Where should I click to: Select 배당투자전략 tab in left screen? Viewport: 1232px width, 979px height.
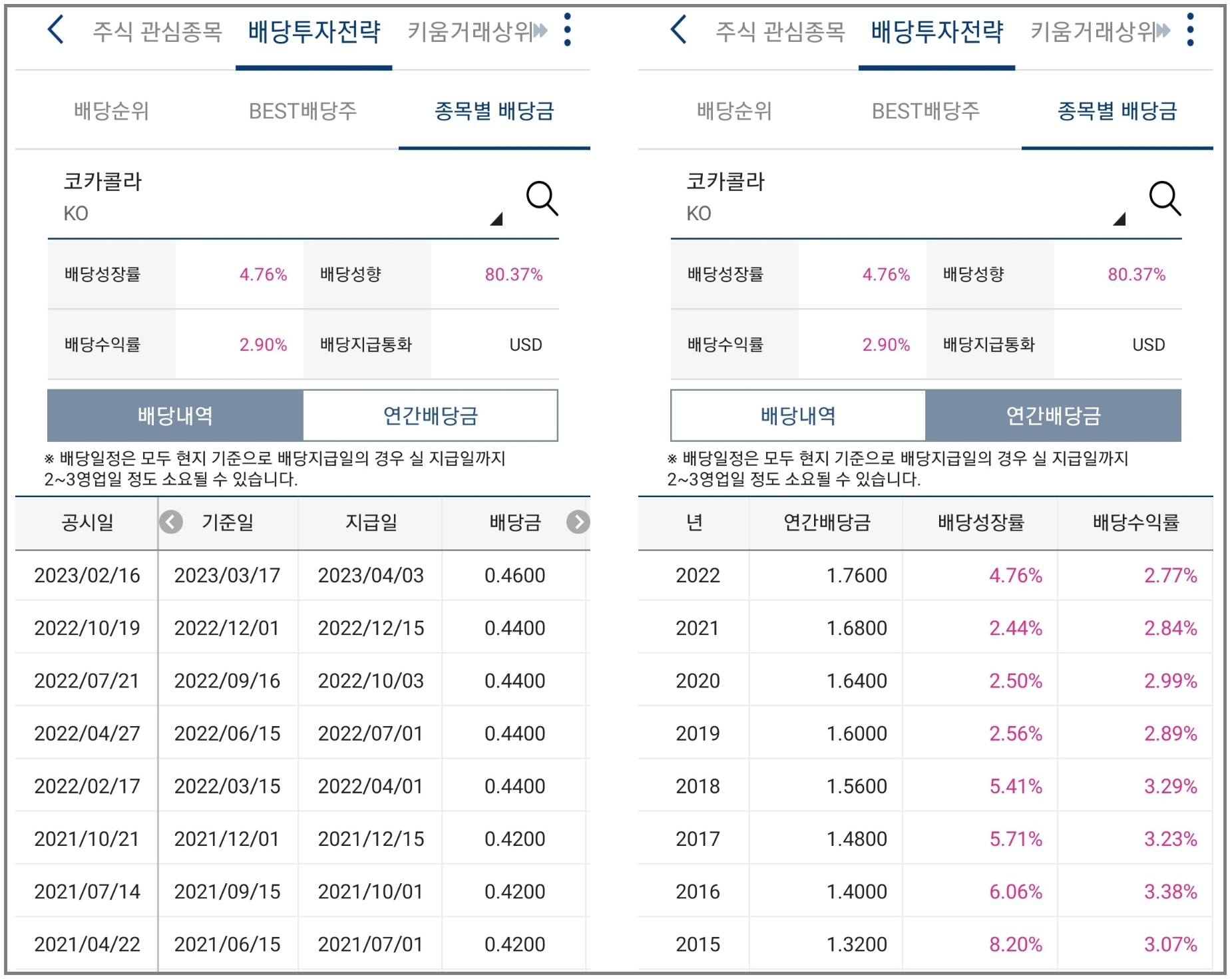314,31
